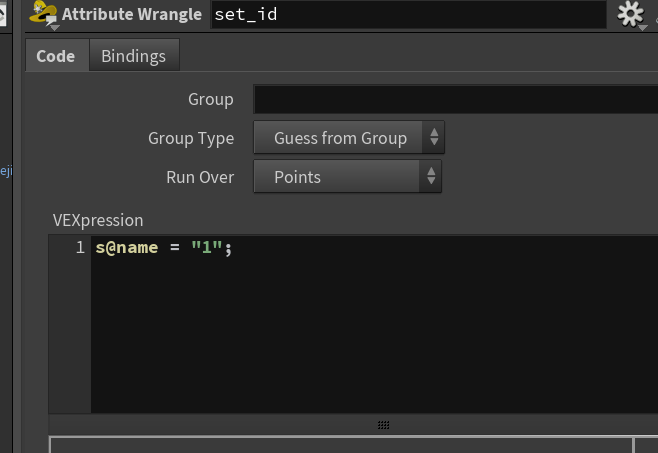This screenshot has width=658, height=453.
Task: Click the Group Type parameter label
Action: click(x=191, y=138)
